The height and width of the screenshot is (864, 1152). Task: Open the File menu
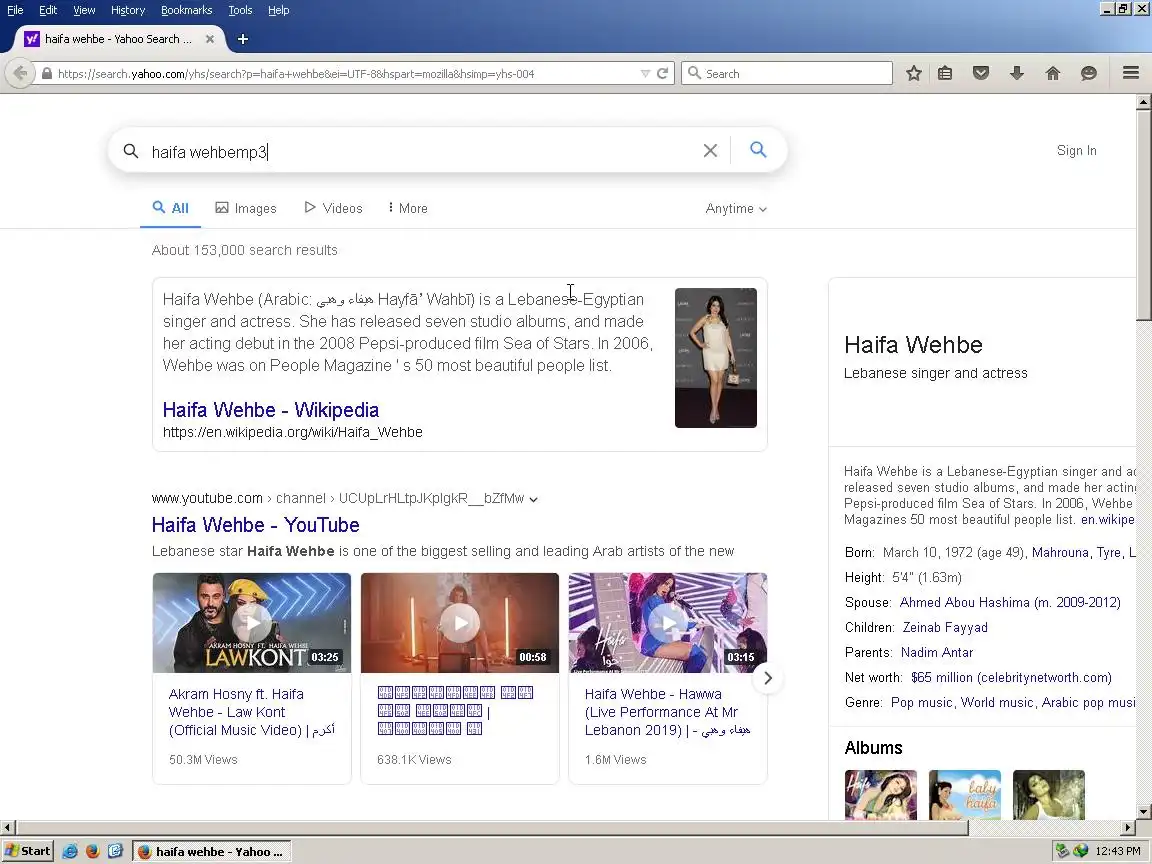(x=15, y=10)
